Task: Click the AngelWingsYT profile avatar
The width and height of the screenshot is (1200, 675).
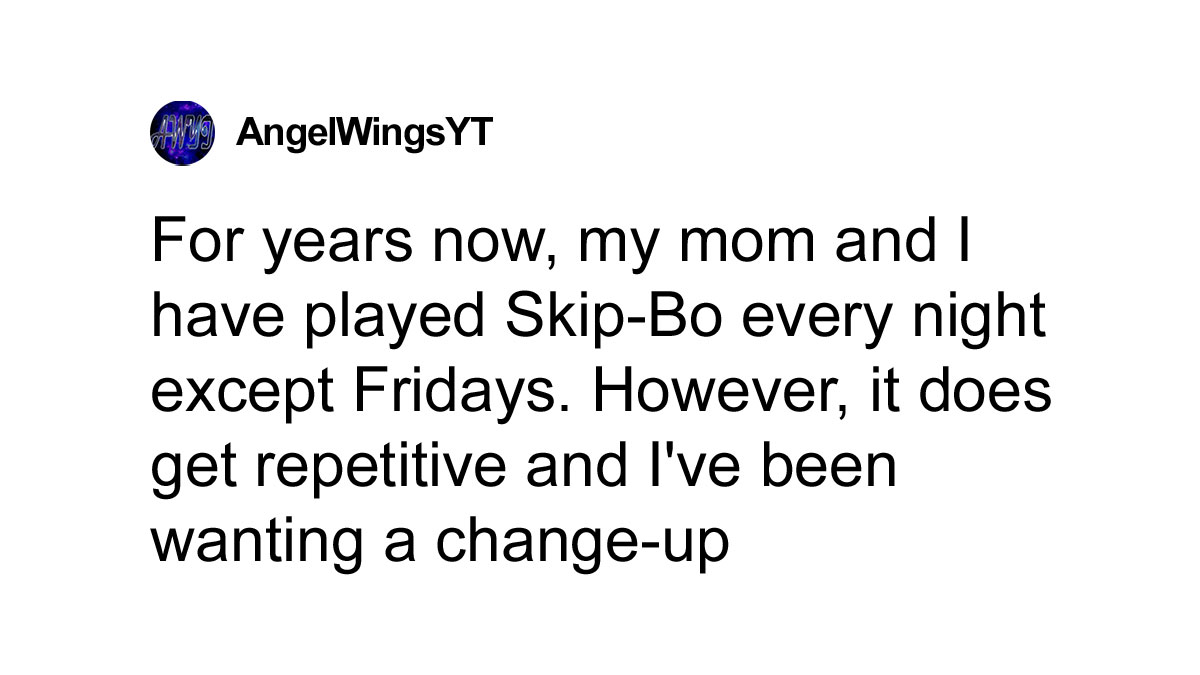Action: point(181,133)
